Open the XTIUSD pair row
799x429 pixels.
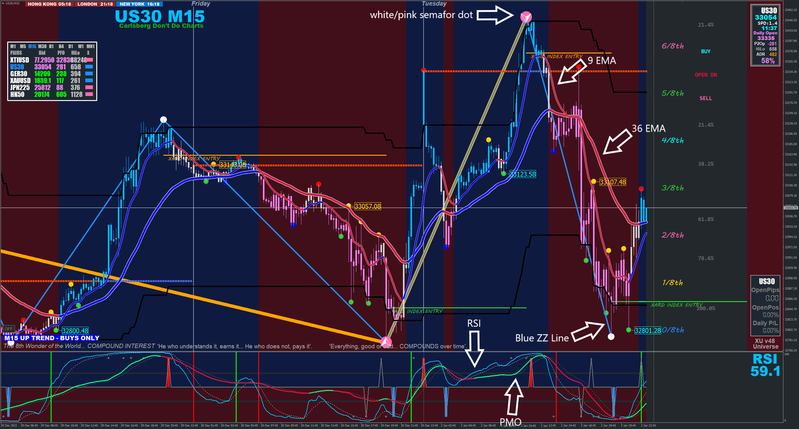tap(51, 60)
